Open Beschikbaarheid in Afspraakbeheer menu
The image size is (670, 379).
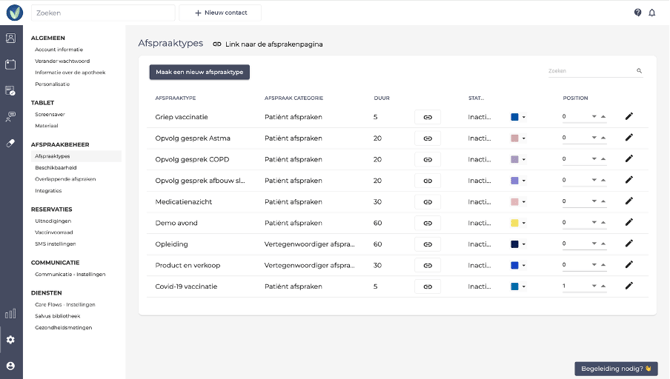pyautogui.click(x=56, y=168)
